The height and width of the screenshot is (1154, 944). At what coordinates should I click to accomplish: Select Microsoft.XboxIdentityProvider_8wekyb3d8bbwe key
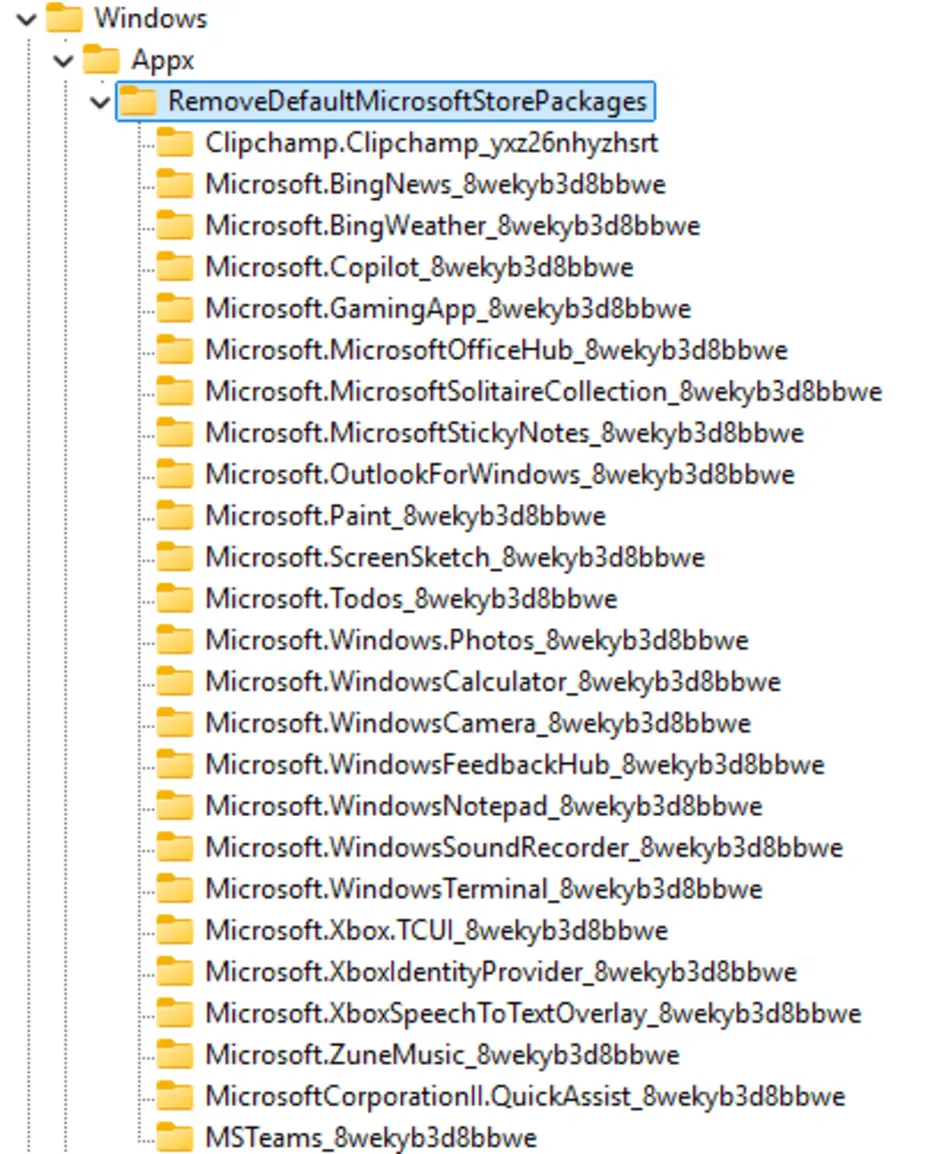click(500, 972)
